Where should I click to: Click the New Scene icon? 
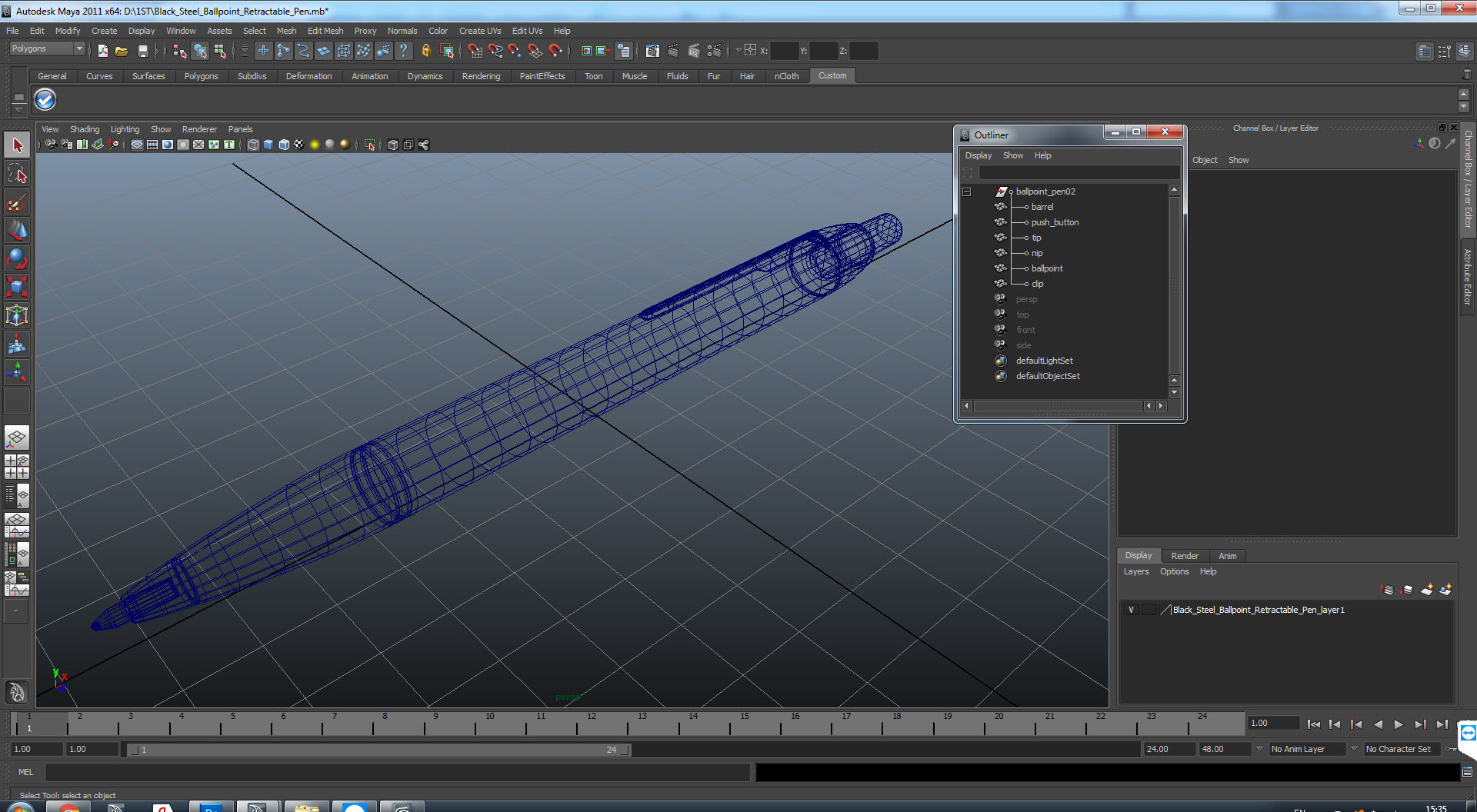pos(102,51)
